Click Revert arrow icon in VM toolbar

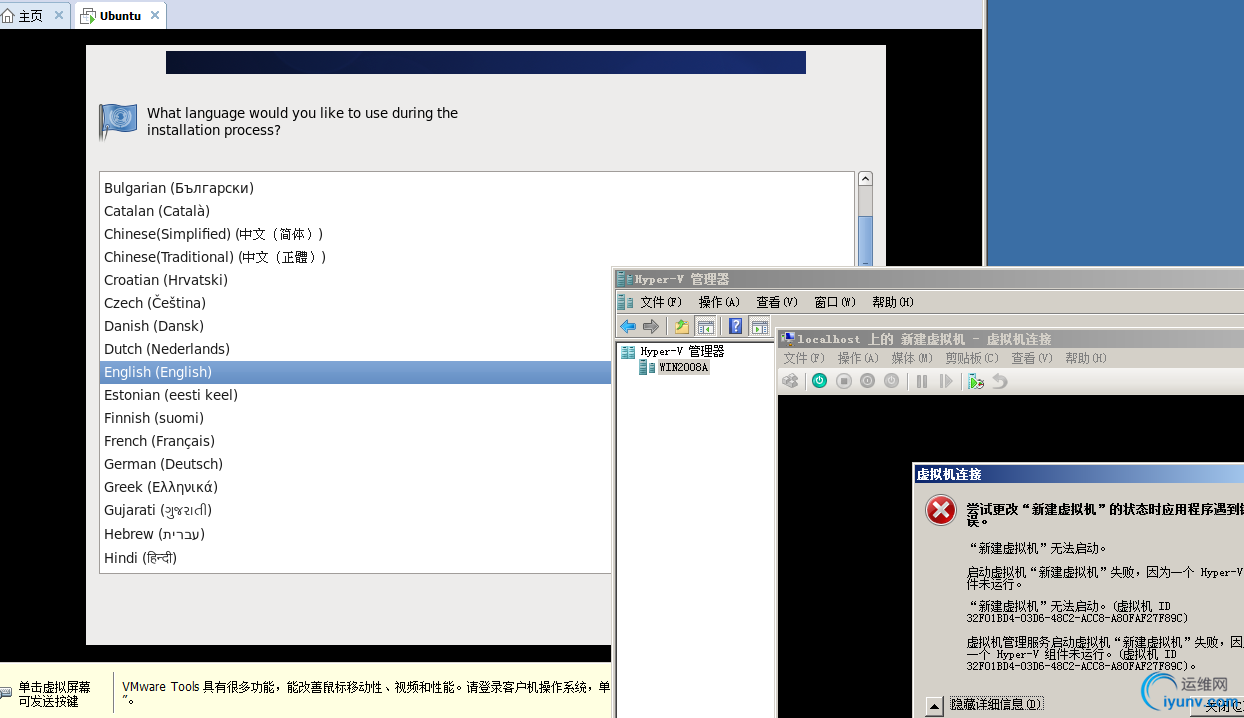(999, 381)
